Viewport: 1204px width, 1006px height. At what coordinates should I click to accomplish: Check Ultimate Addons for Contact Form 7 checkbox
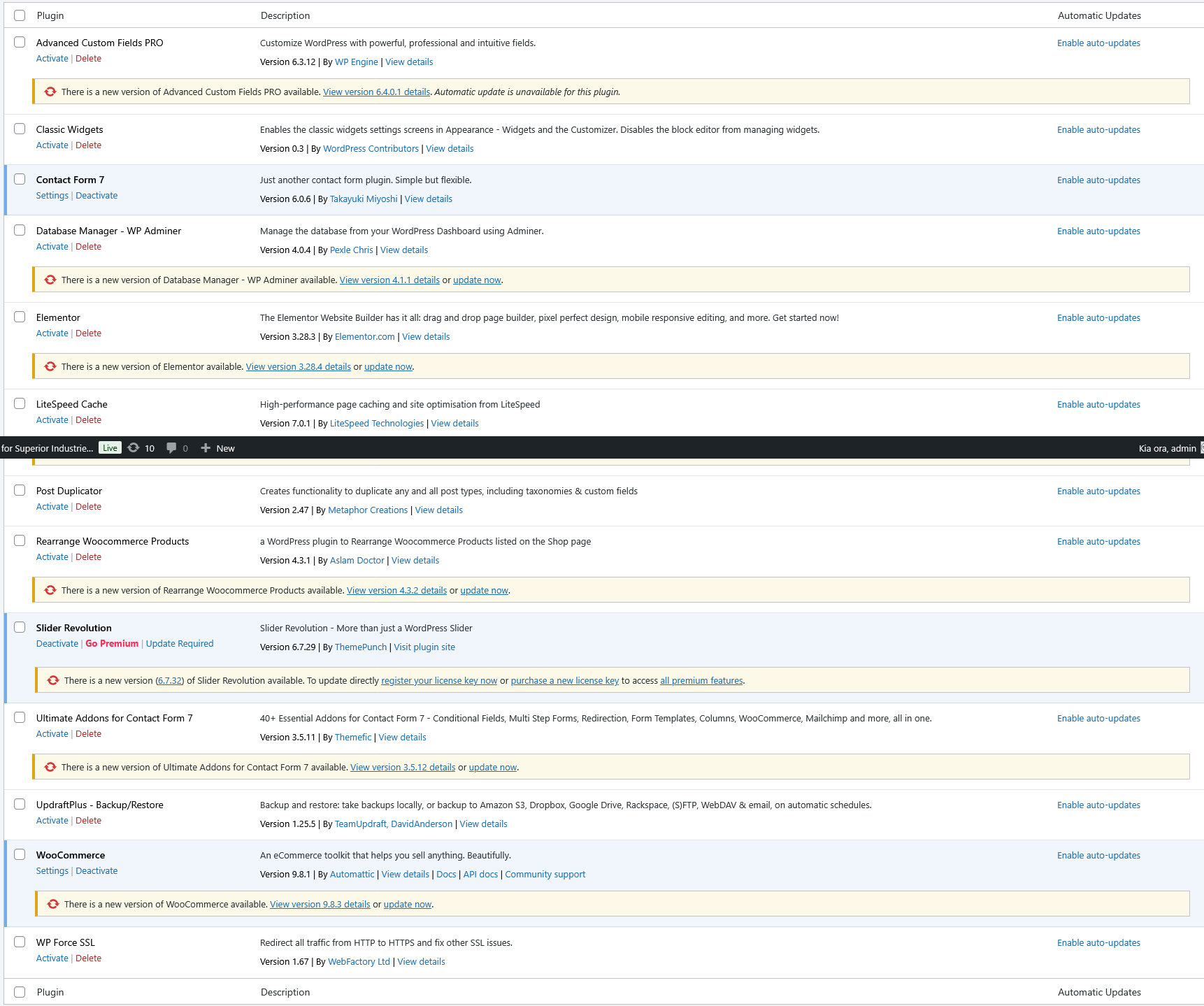[20, 717]
